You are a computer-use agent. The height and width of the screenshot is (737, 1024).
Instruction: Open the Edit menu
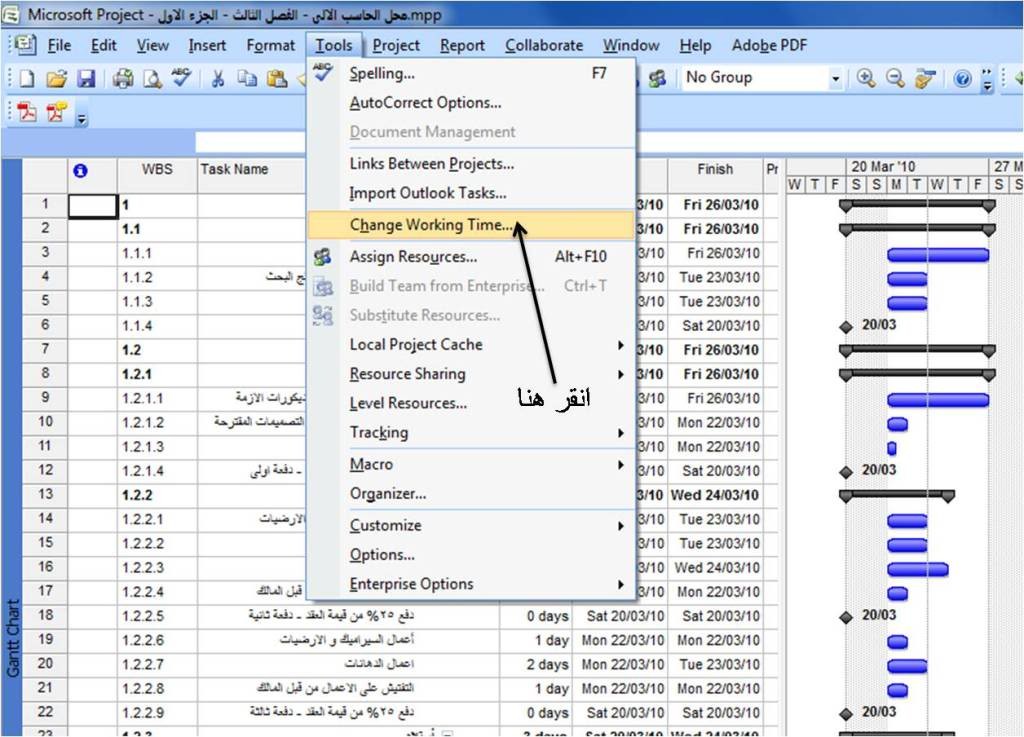click(x=103, y=45)
